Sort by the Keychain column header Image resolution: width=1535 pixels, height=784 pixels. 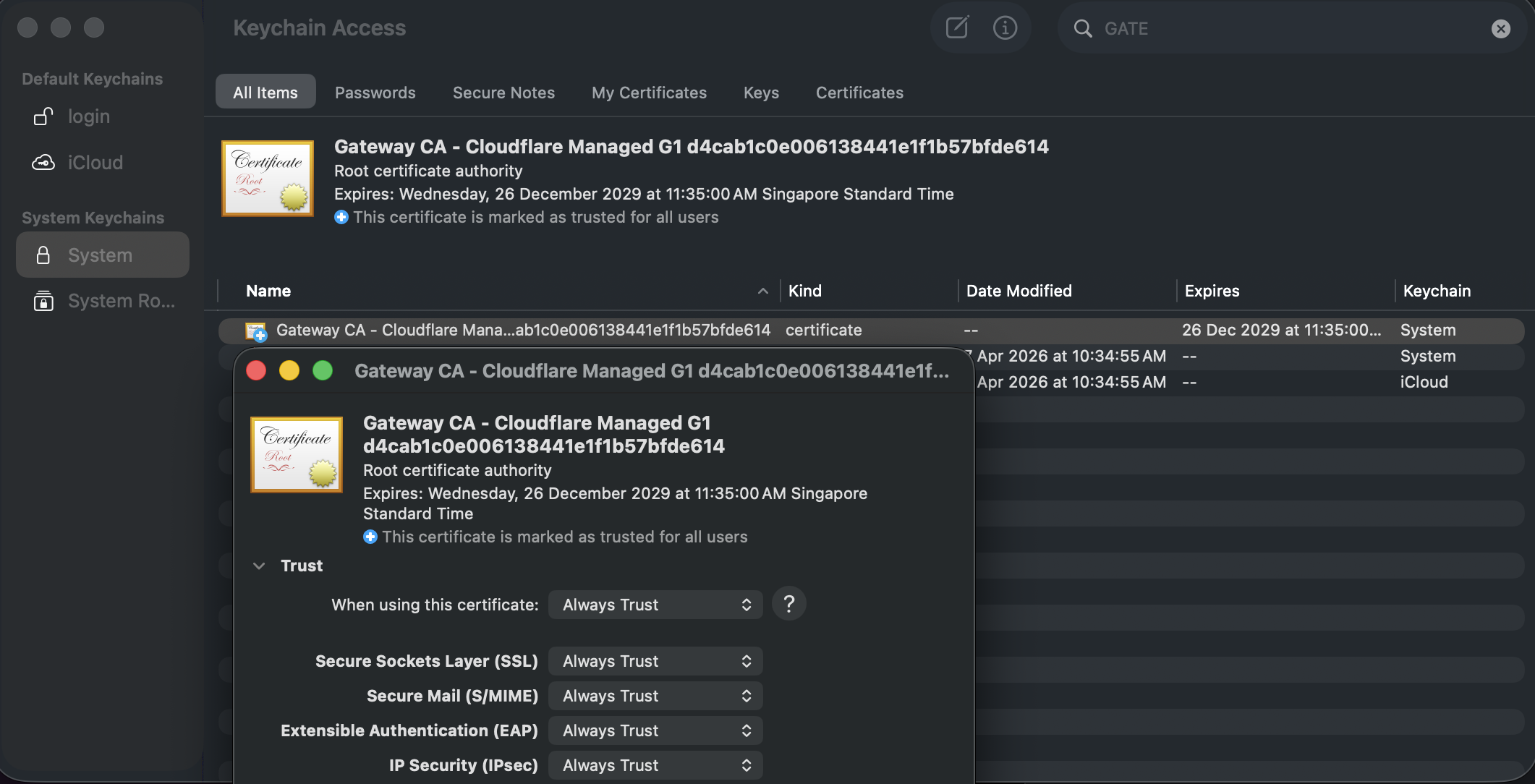tap(1437, 291)
